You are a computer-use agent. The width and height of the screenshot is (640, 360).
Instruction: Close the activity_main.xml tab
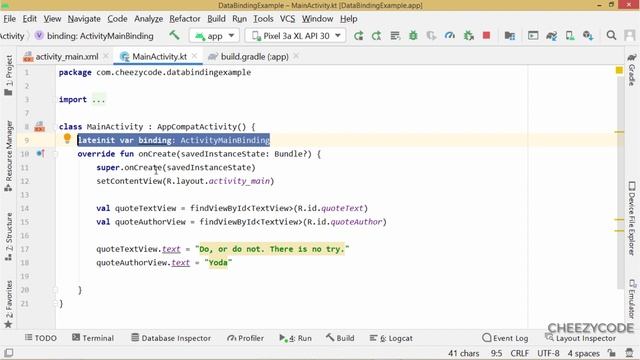tap(106, 56)
